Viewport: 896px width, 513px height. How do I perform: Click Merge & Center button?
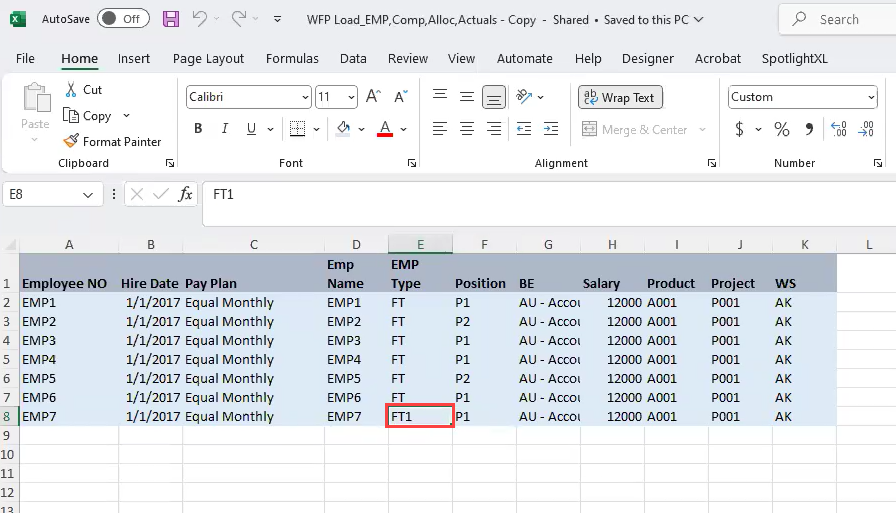coord(634,130)
